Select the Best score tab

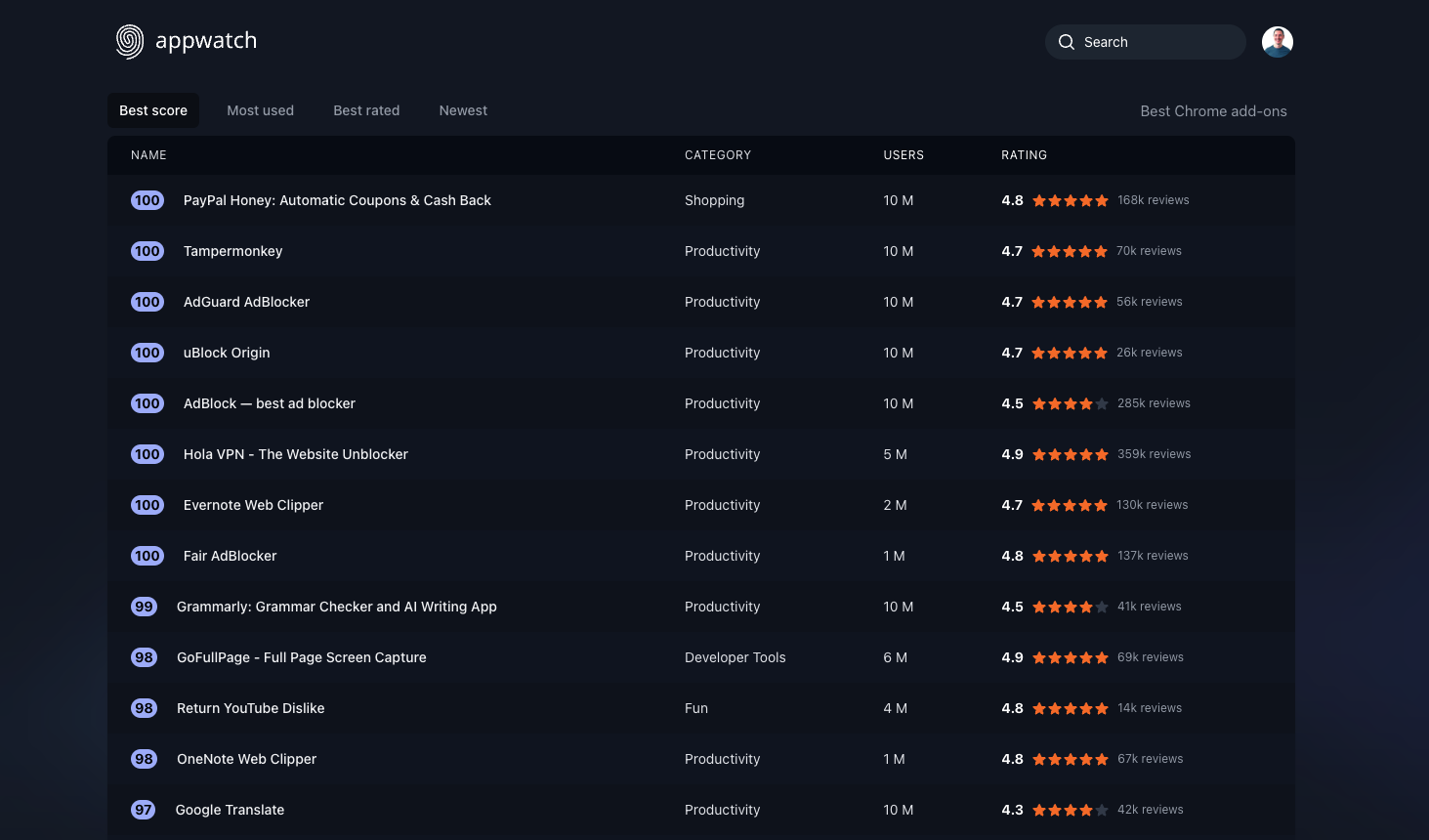click(153, 110)
